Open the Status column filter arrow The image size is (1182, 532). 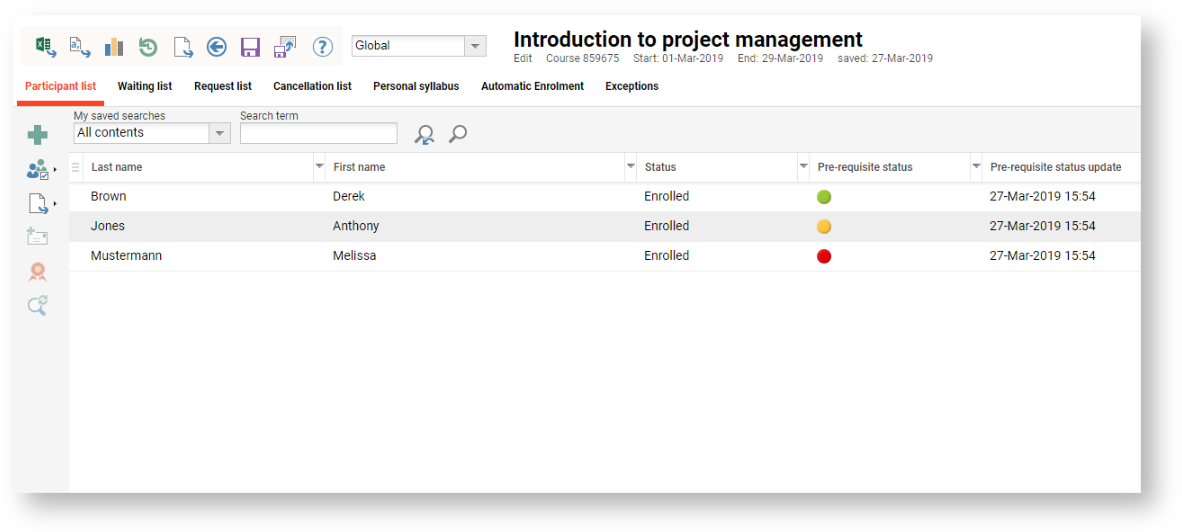coord(803,166)
